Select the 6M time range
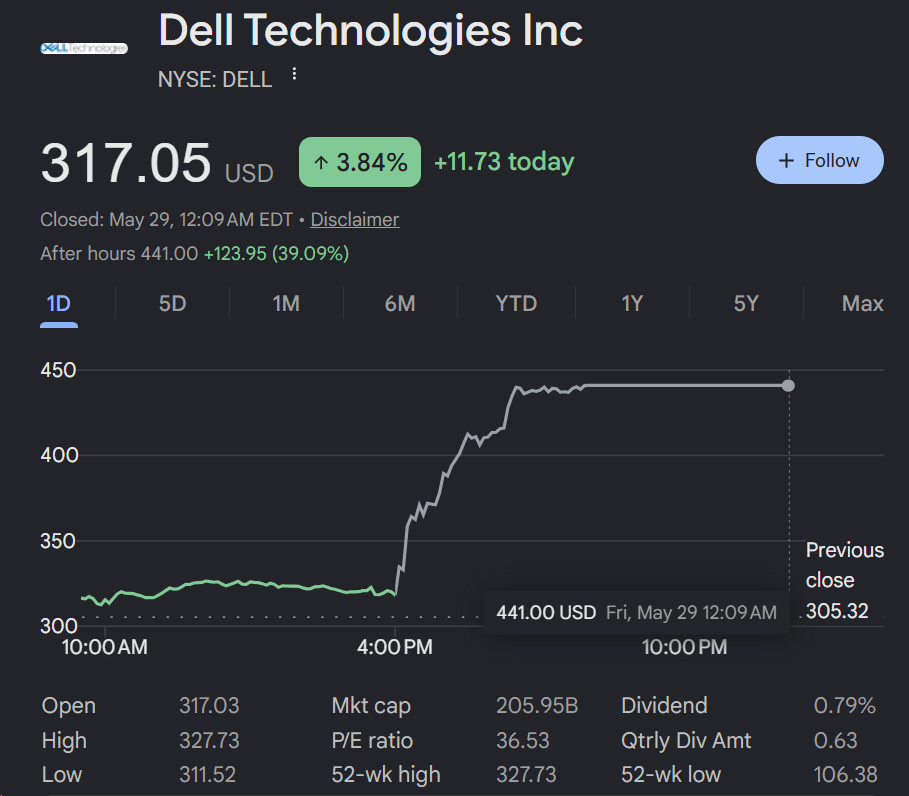This screenshot has width=909, height=796. pyautogui.click(x=400, y=304)
